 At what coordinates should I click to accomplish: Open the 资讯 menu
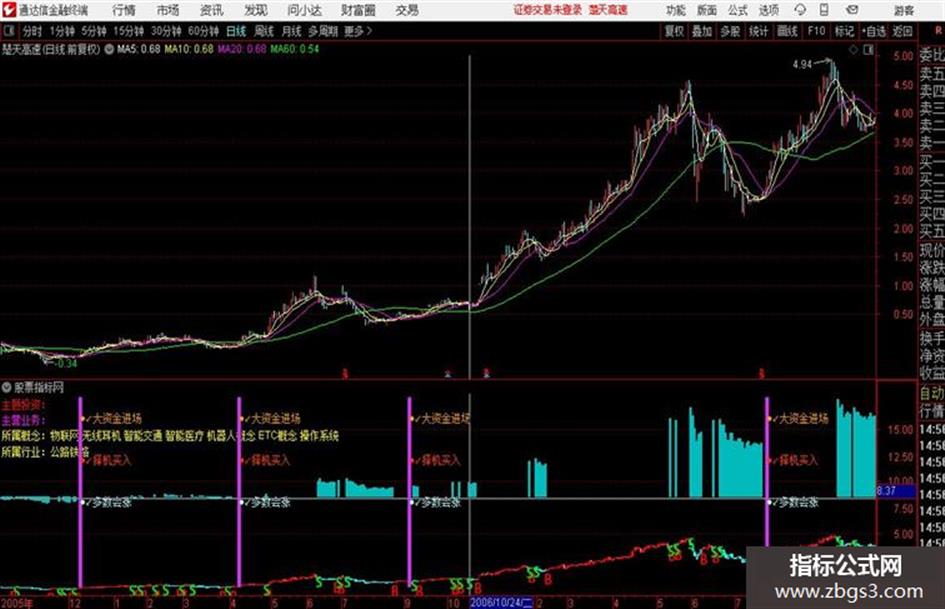pos(211,10)
